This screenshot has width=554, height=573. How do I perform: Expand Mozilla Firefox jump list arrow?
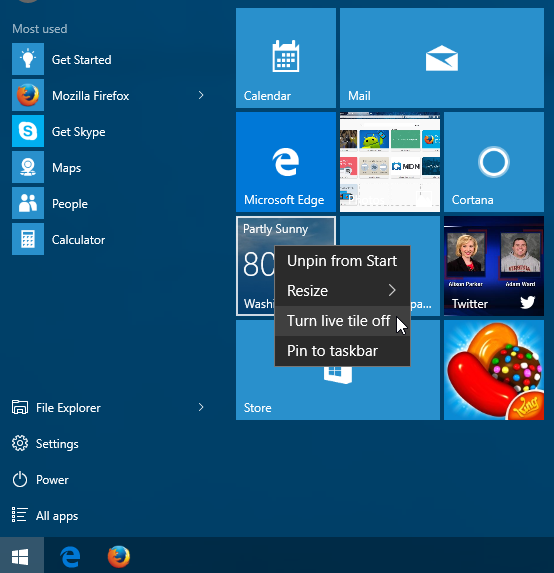(x=201, y=95)
